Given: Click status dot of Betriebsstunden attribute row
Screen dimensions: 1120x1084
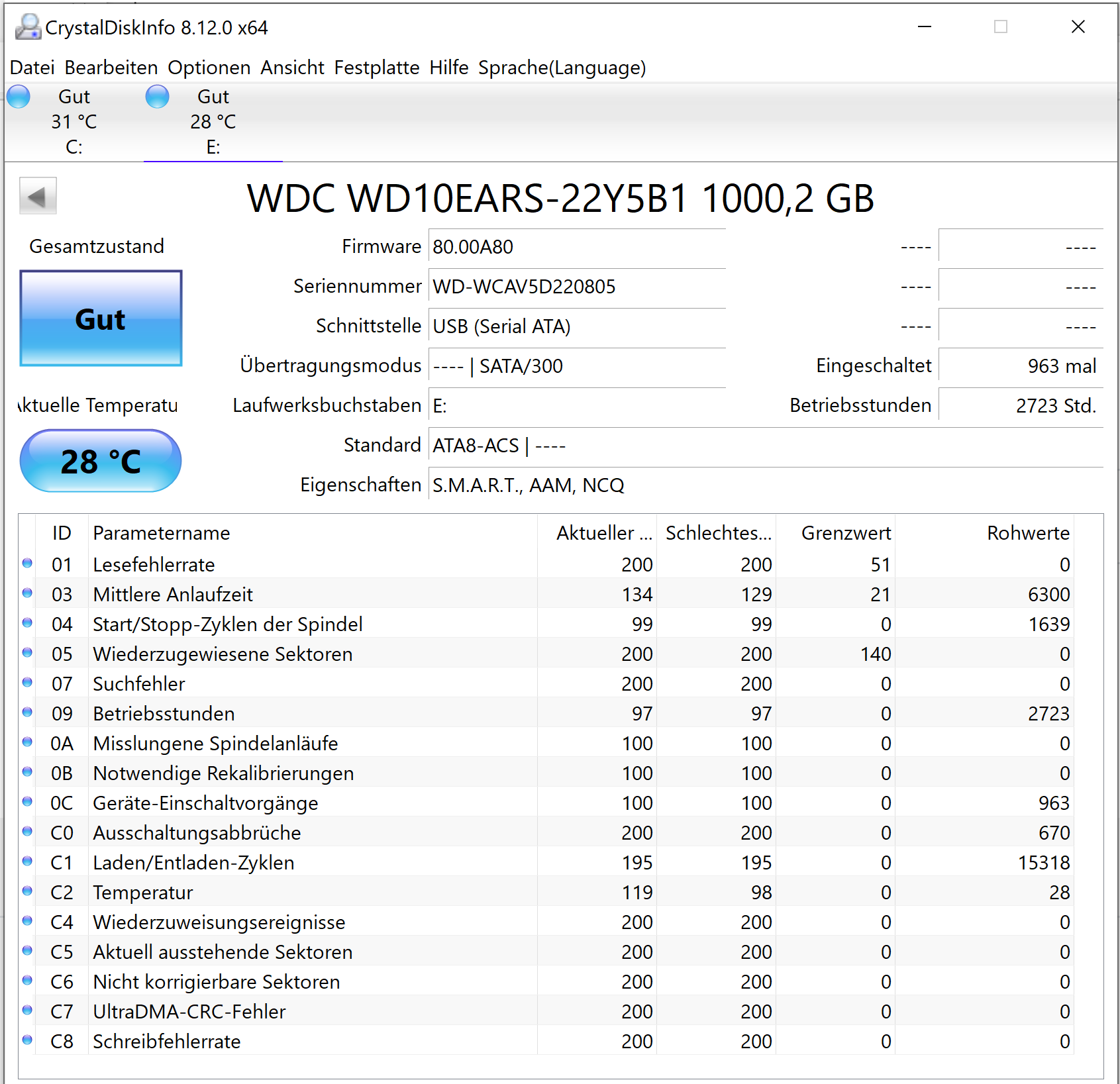Looking at the screenshot, I should tap(27, 712).
